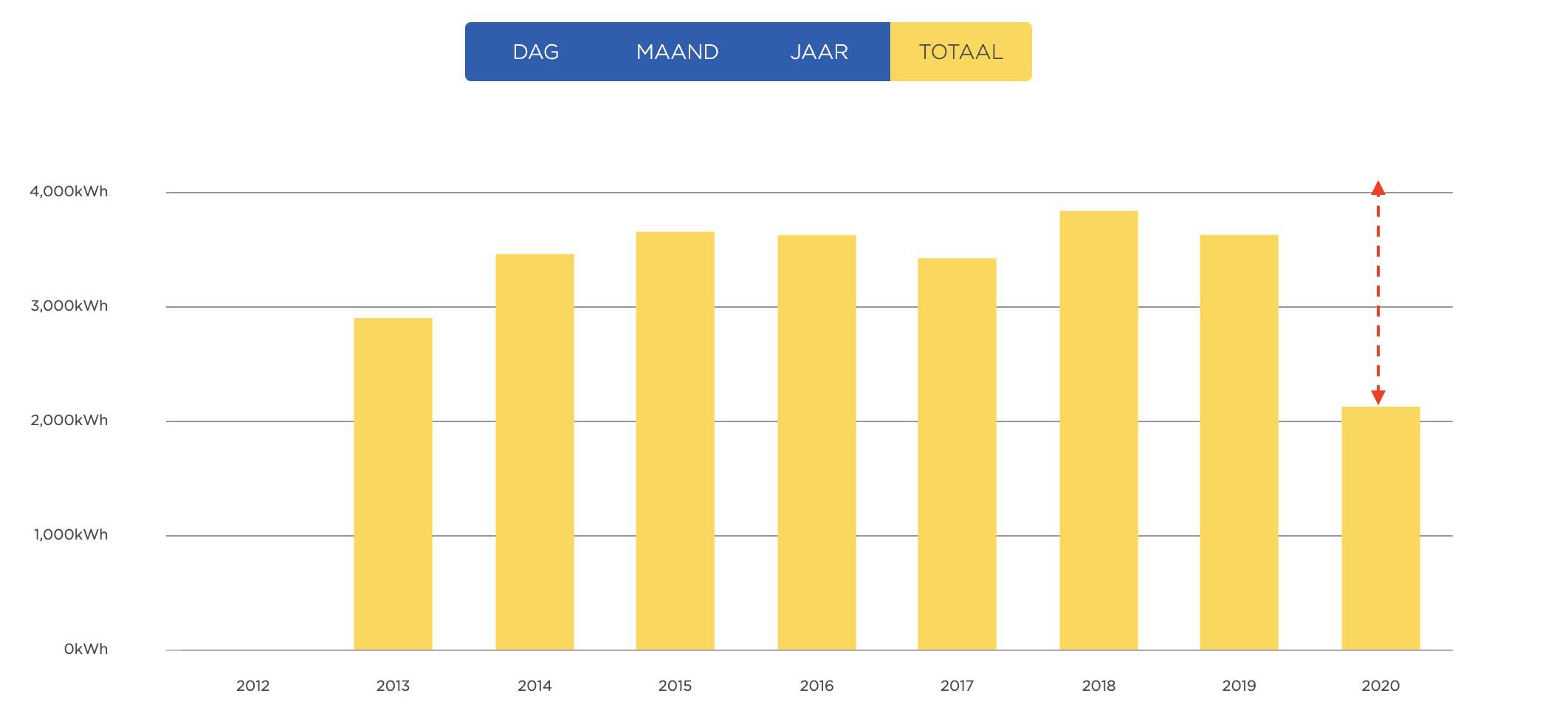Click the 2012 x-axis label
Viewport: 1568px width, 713px height.
pyautogui.click(x=252, y=686)
